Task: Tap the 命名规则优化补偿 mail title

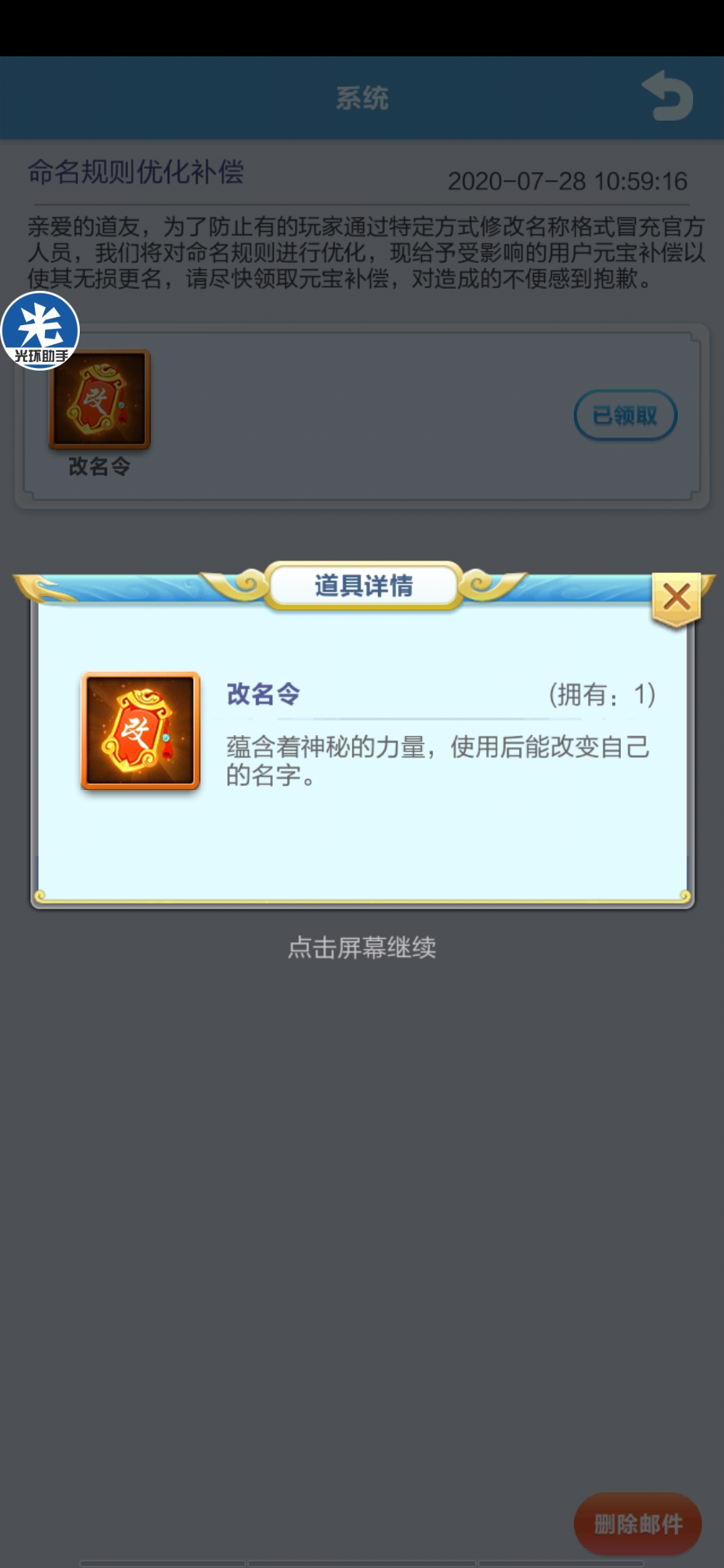Action: click(x=135, y=172)
